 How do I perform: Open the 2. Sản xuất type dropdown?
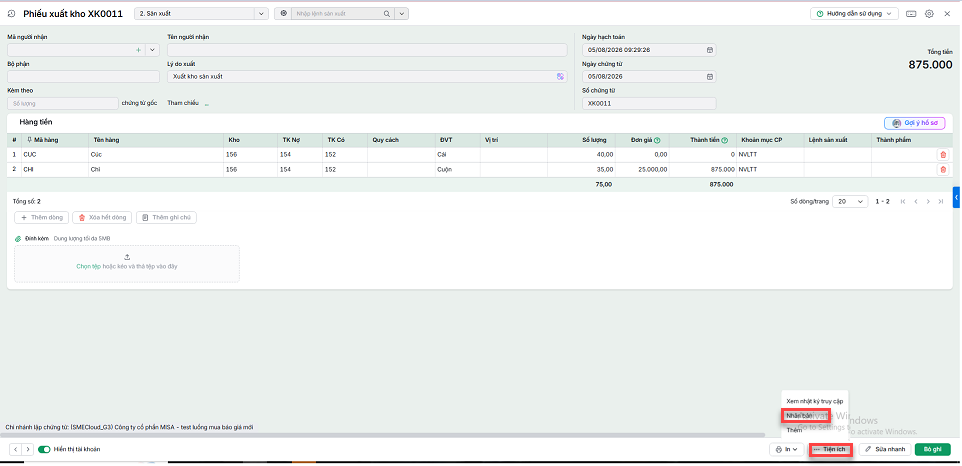201,13
